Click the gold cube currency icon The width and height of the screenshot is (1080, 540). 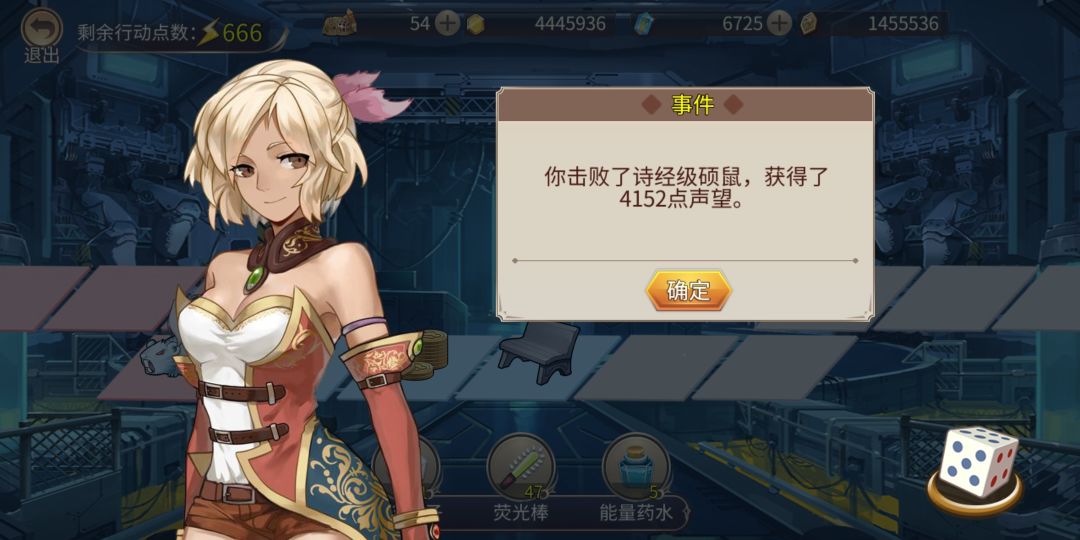click(475, 24)
